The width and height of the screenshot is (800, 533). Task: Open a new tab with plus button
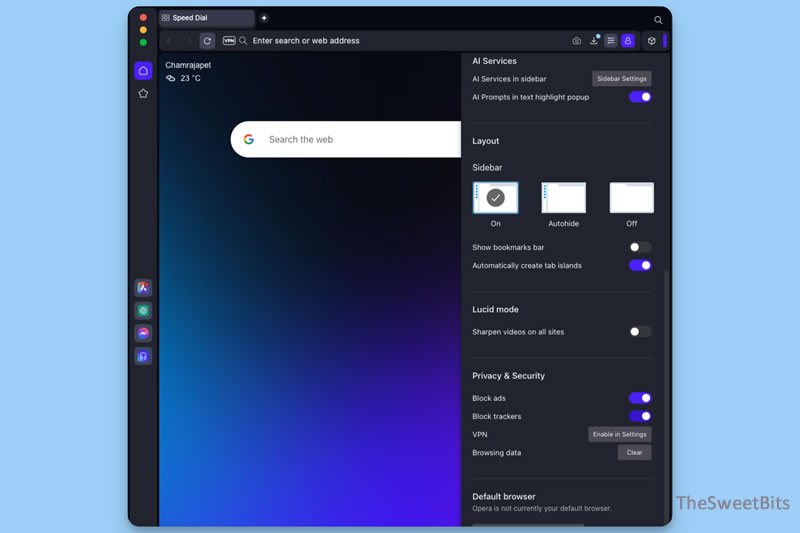tap(264, 18)
